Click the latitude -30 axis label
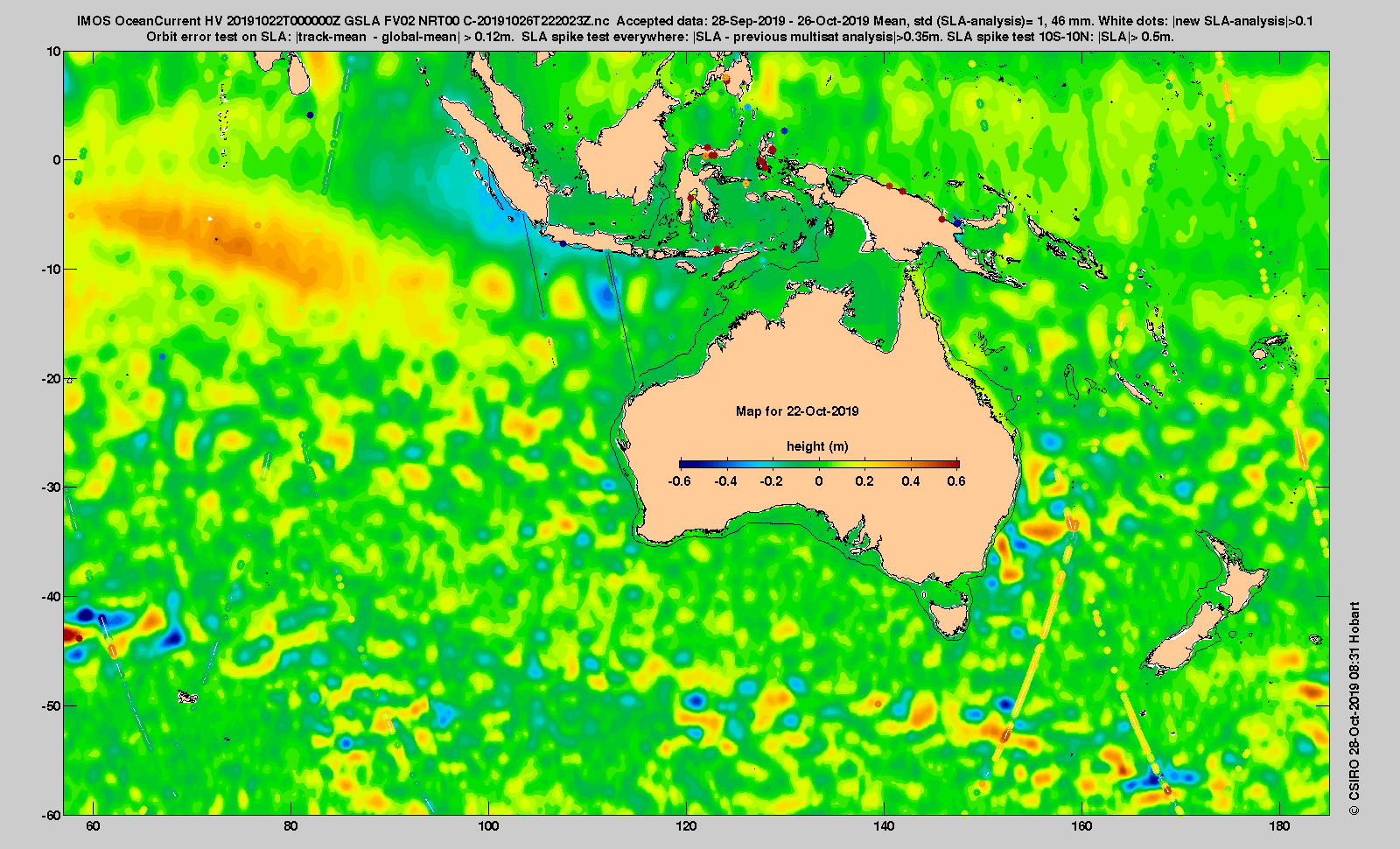1400x849 pixels. tap(51, 488)
